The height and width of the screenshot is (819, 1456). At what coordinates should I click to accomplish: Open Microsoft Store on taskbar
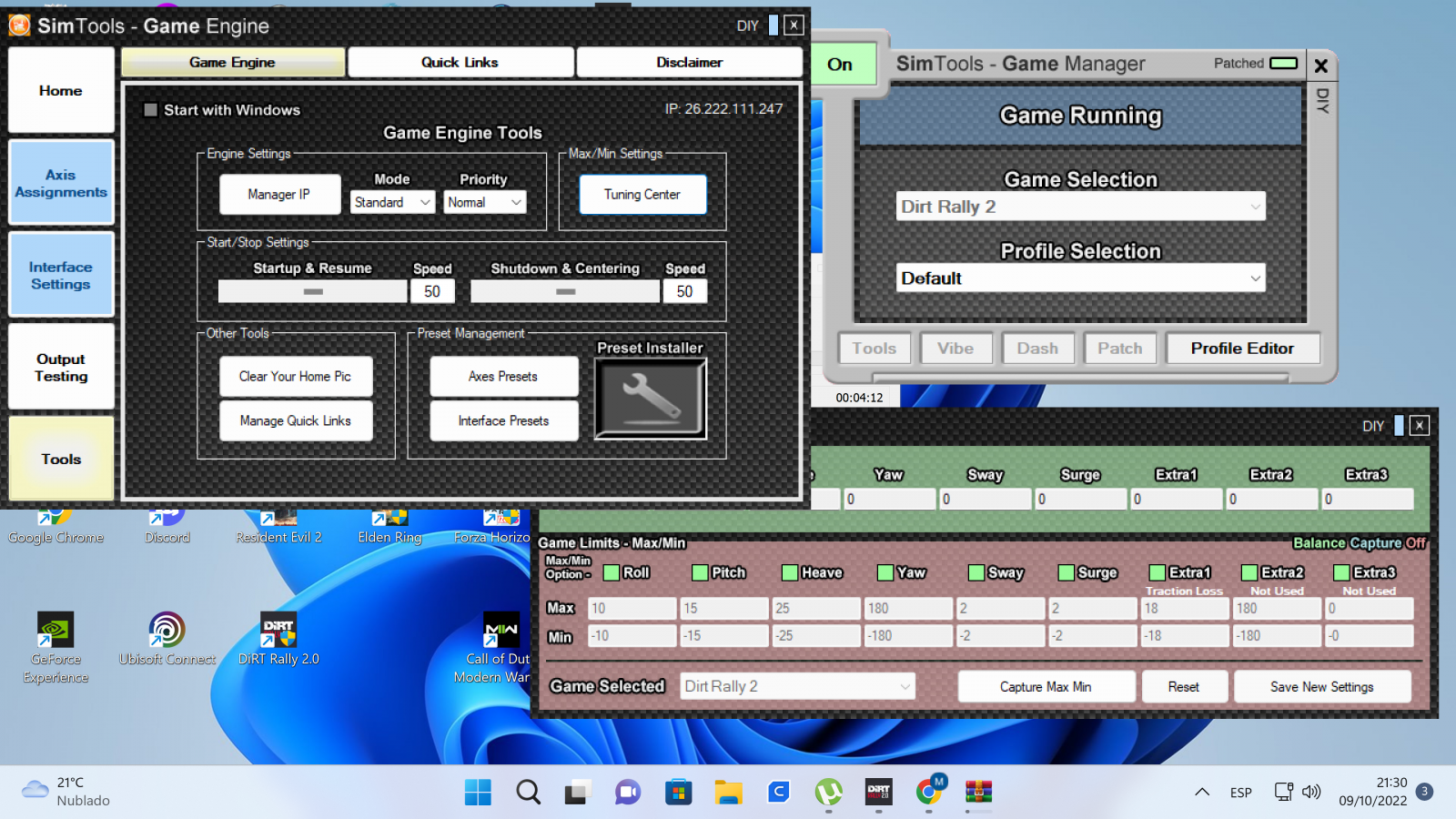pyautogui.click(x=678, y=792)
